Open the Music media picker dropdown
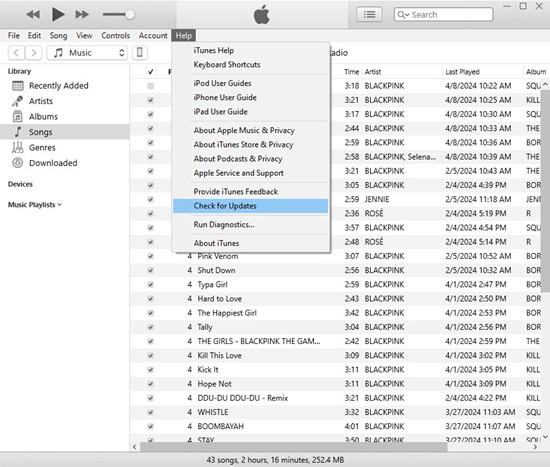Screen dimensions: 550x467 coord(87,53)
